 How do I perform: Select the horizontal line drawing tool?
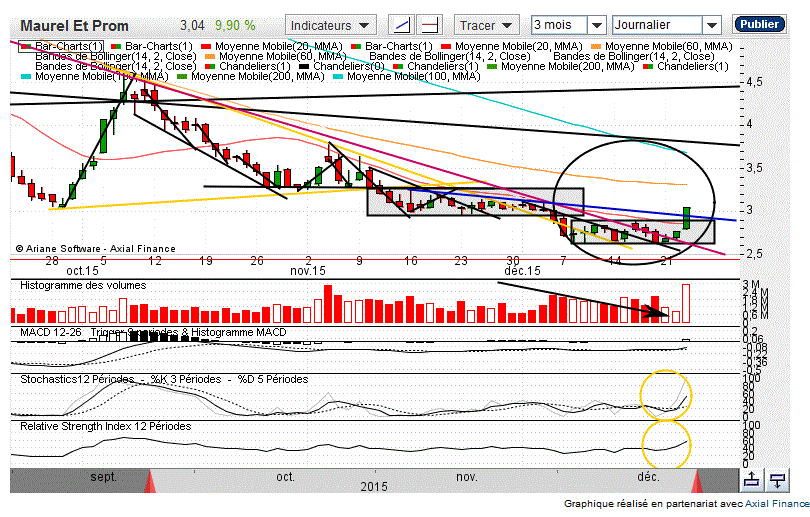429,25
